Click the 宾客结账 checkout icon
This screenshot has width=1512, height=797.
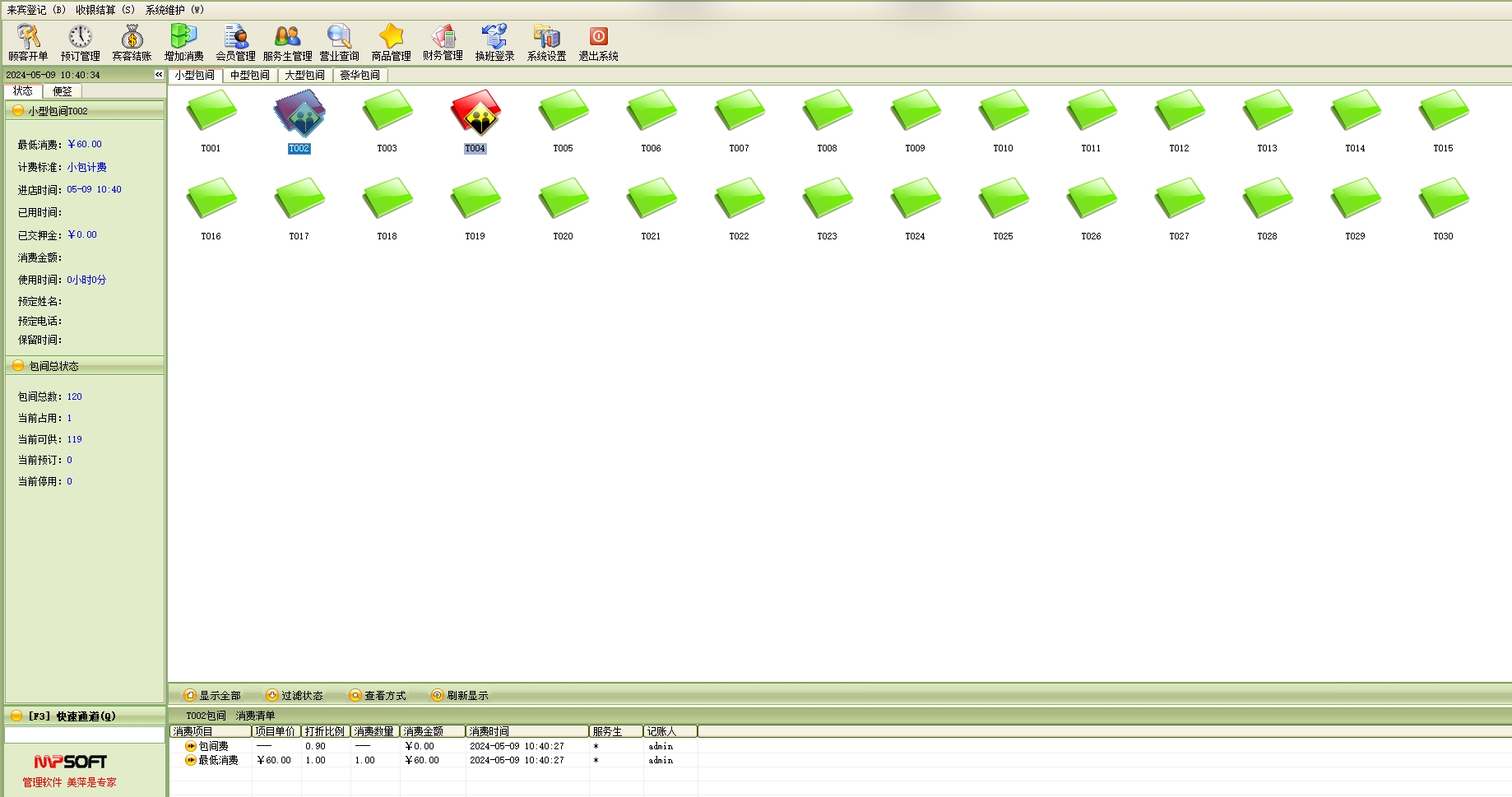[x=132, y=43]
